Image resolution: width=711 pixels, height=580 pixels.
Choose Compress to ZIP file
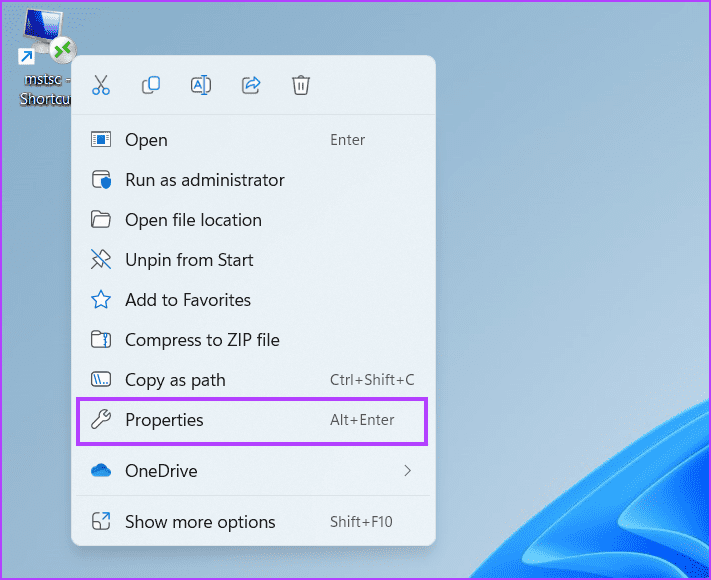pyautogui.click(x=253, y=340)
